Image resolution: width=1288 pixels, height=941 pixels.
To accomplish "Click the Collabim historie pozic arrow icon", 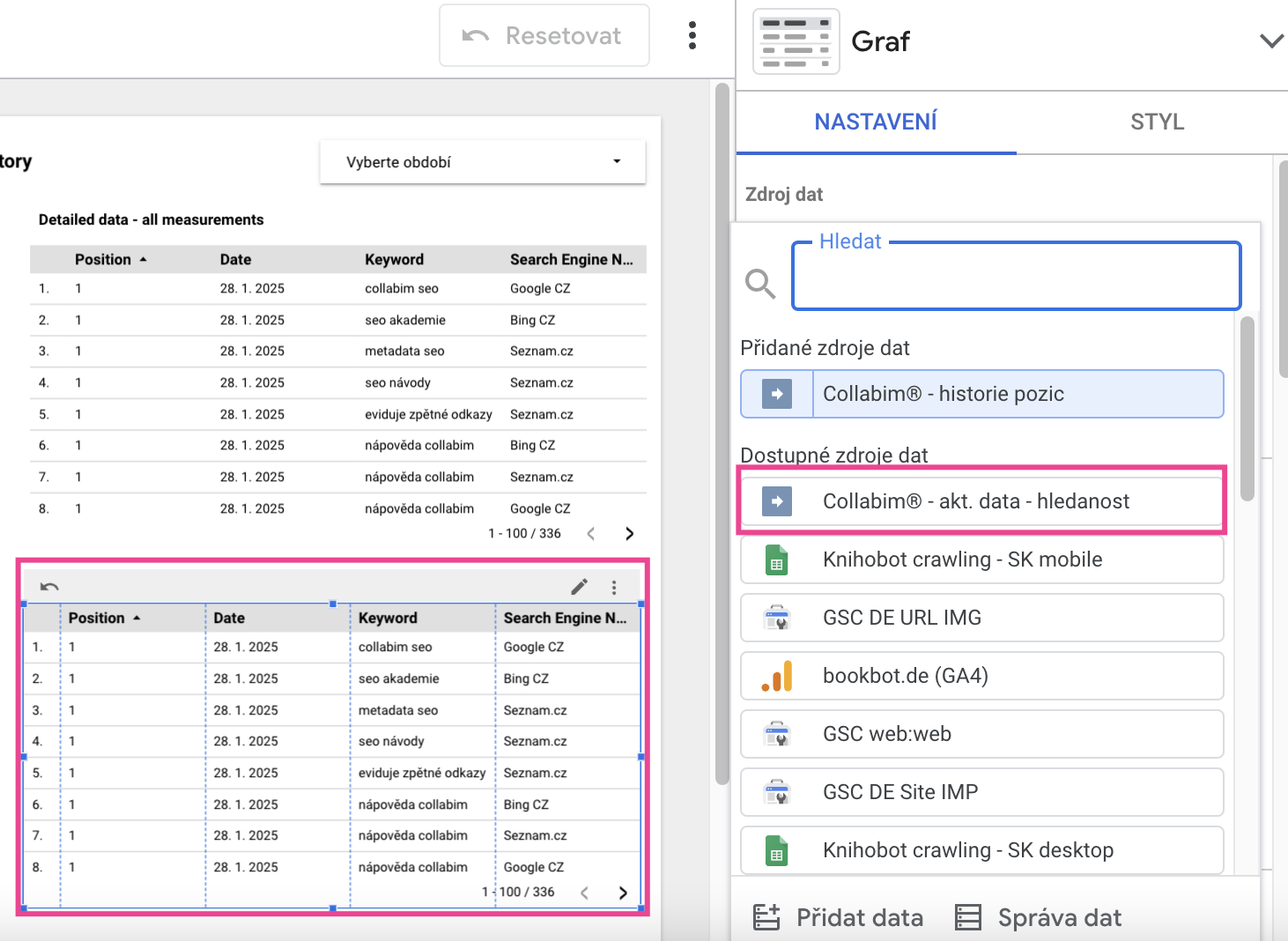I will coord(777,394).
